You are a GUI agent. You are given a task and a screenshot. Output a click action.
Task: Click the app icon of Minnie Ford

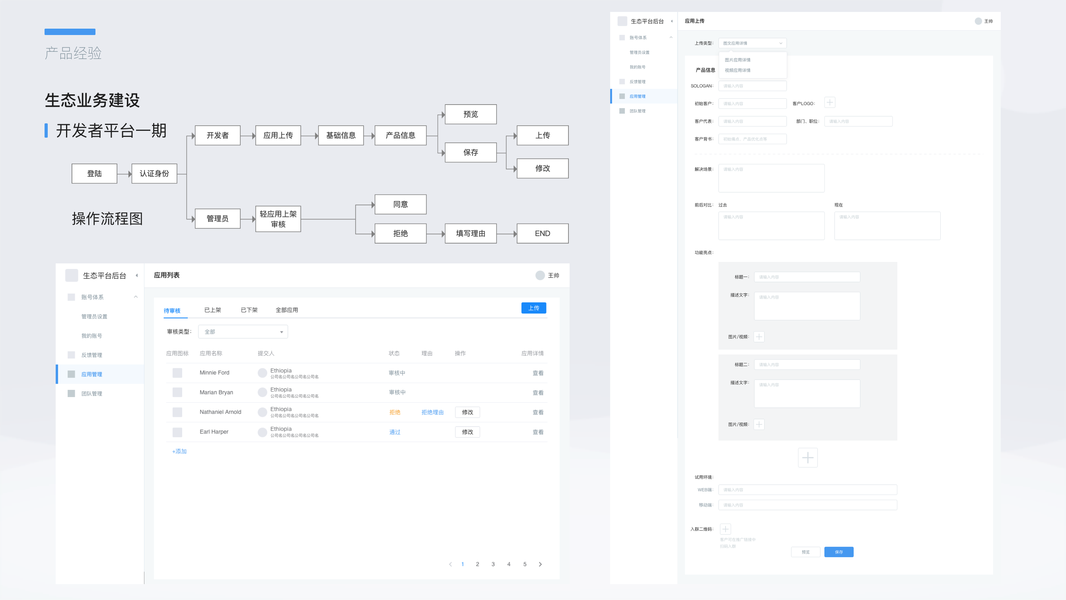pyautogui.click(x=177, y=373)
